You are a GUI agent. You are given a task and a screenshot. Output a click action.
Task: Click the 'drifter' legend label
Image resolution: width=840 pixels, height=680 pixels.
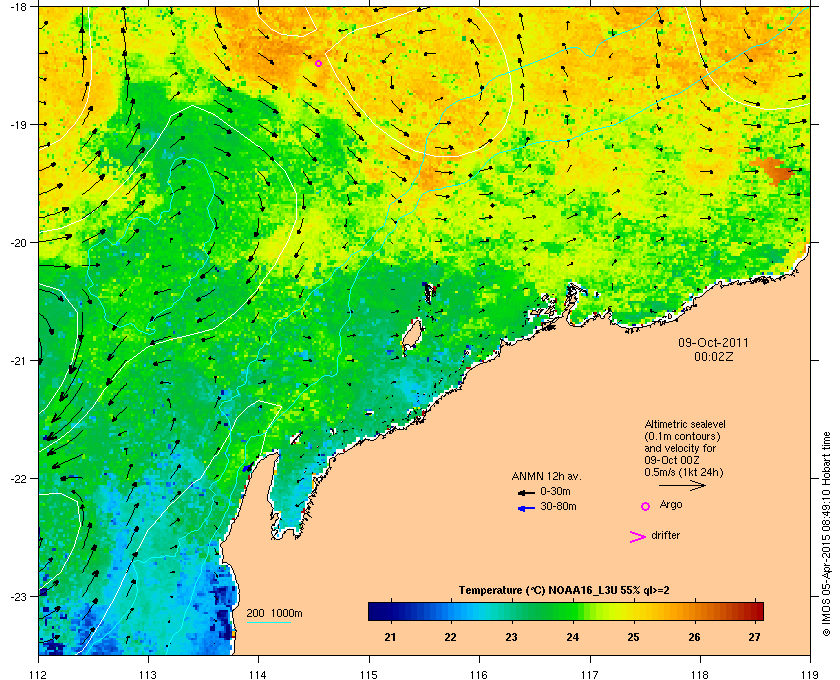(x=665, y=535)
